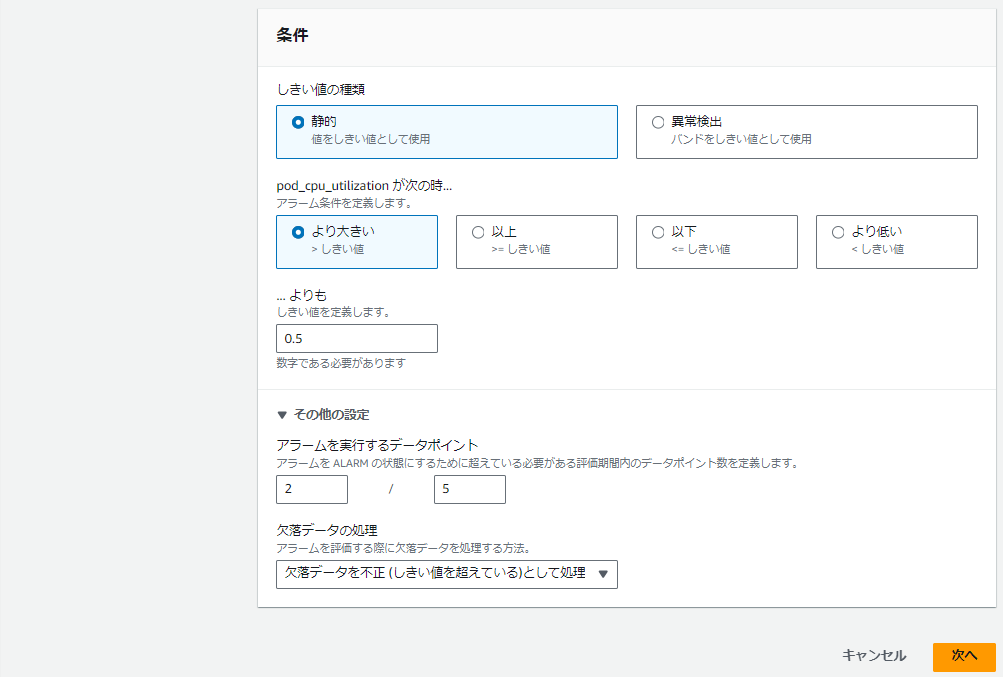Click the datapoints field showing 2
Screen dimensions: 1003x677
pyautogui.click(x=312, y=490)
